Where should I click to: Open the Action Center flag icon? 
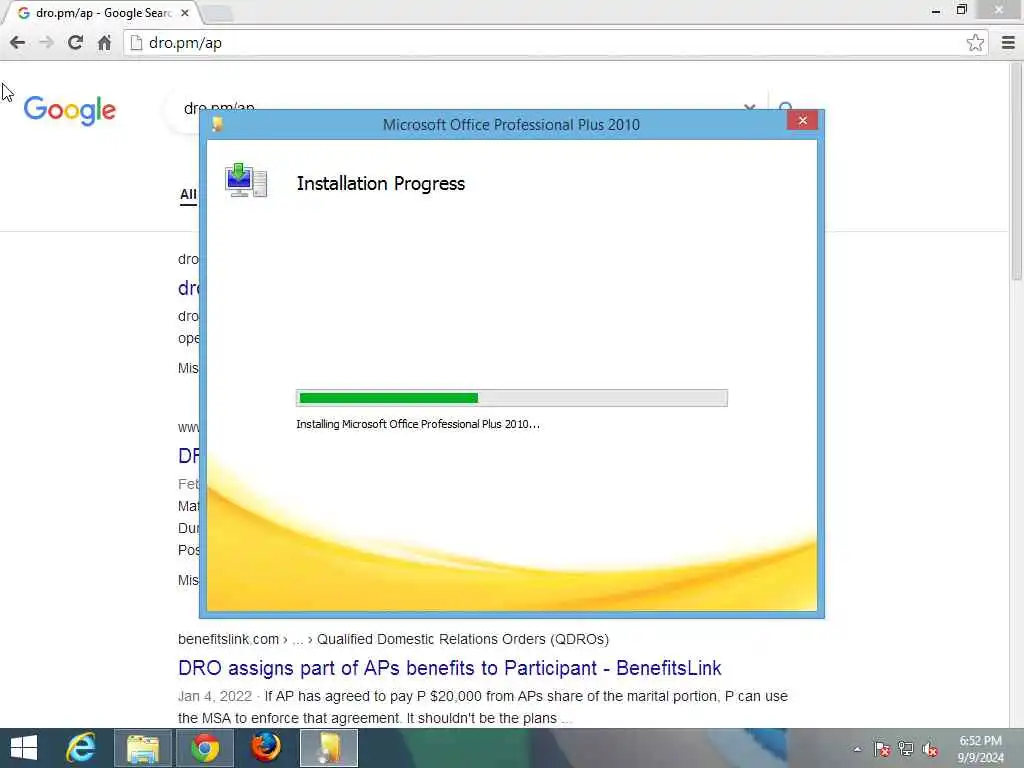[882, 749]
